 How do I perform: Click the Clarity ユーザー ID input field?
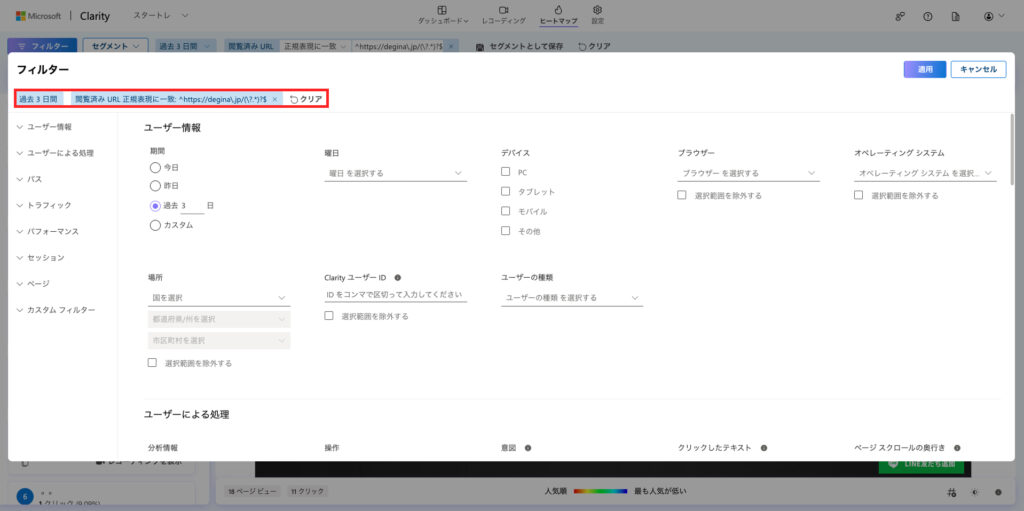click(x=395, y=295)
